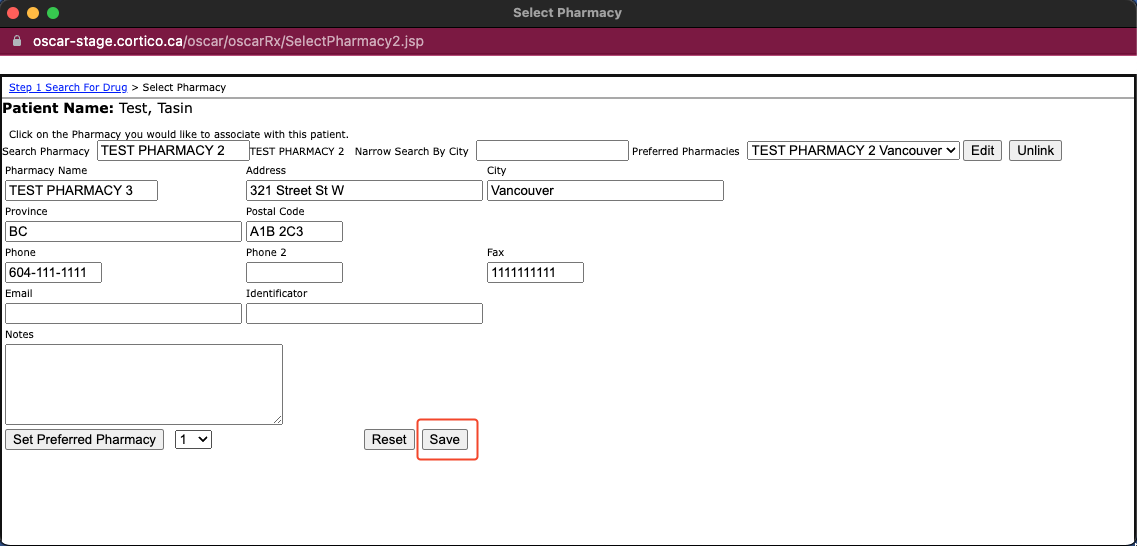Open the Step 1 Search For Drug link
Viewport: 1137px width, 546px height.
68,87
